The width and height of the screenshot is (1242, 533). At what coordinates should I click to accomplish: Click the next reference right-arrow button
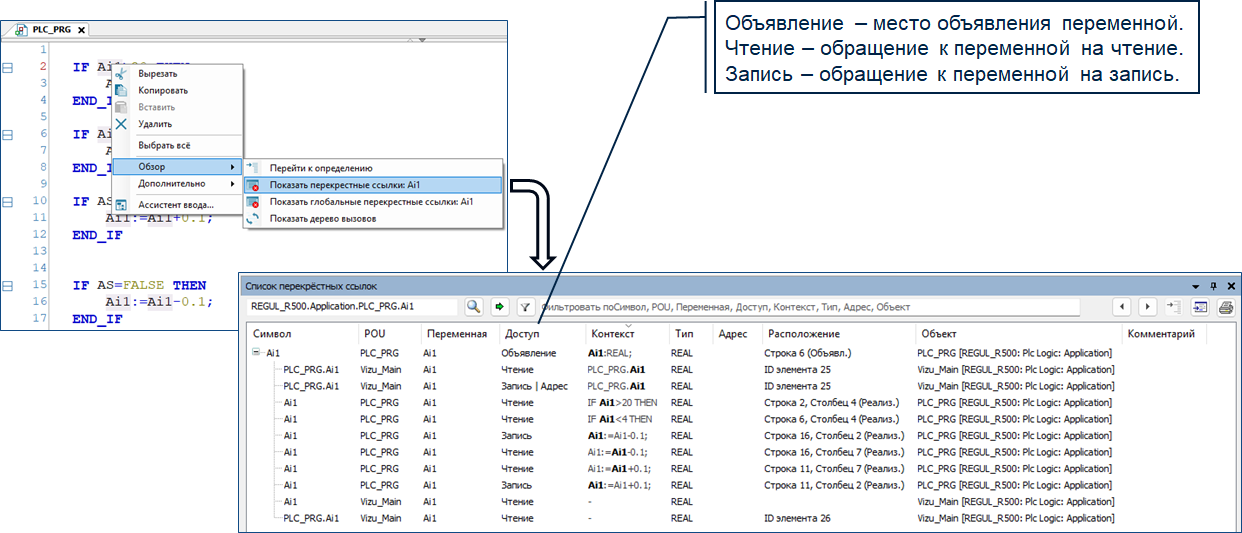click(1148, 307)
